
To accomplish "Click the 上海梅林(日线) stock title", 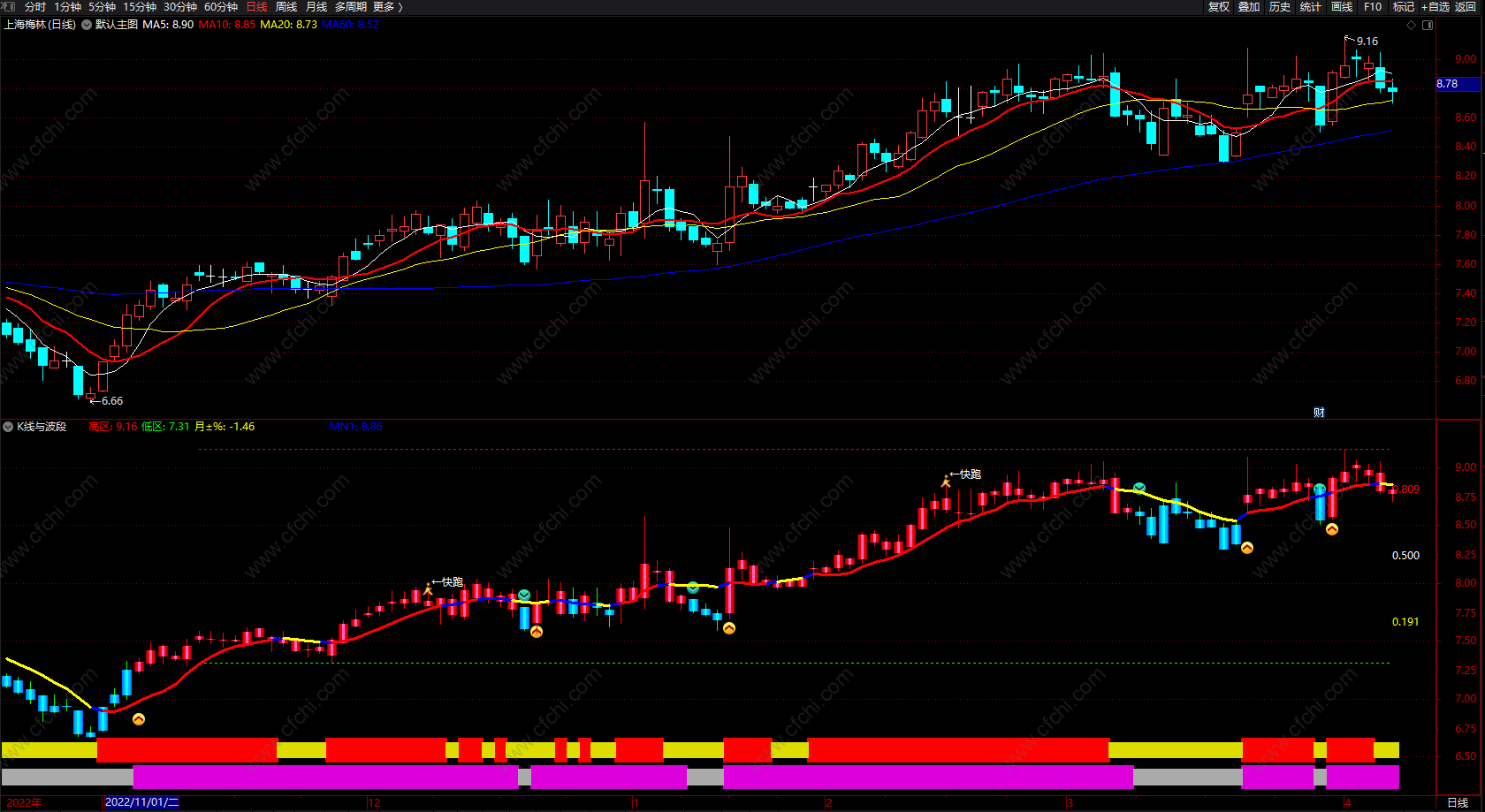I will coord(40,25).
